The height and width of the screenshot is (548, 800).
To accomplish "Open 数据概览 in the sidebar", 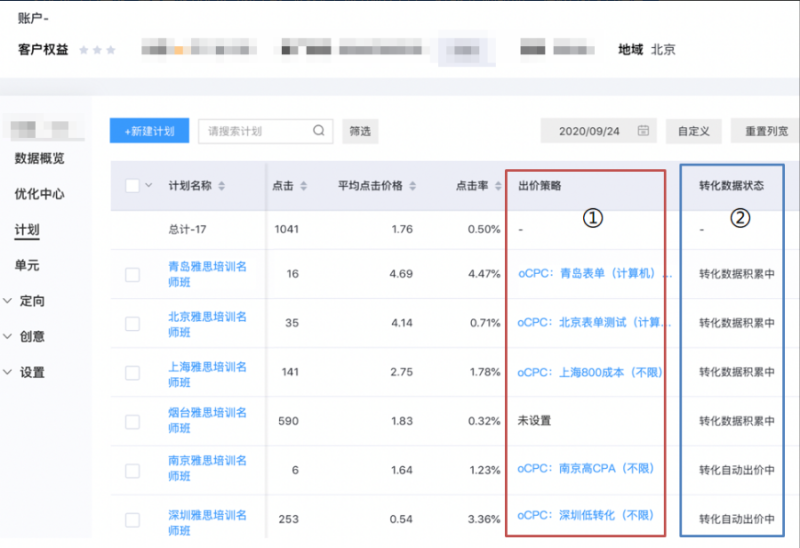I will (x=39, y=158).
